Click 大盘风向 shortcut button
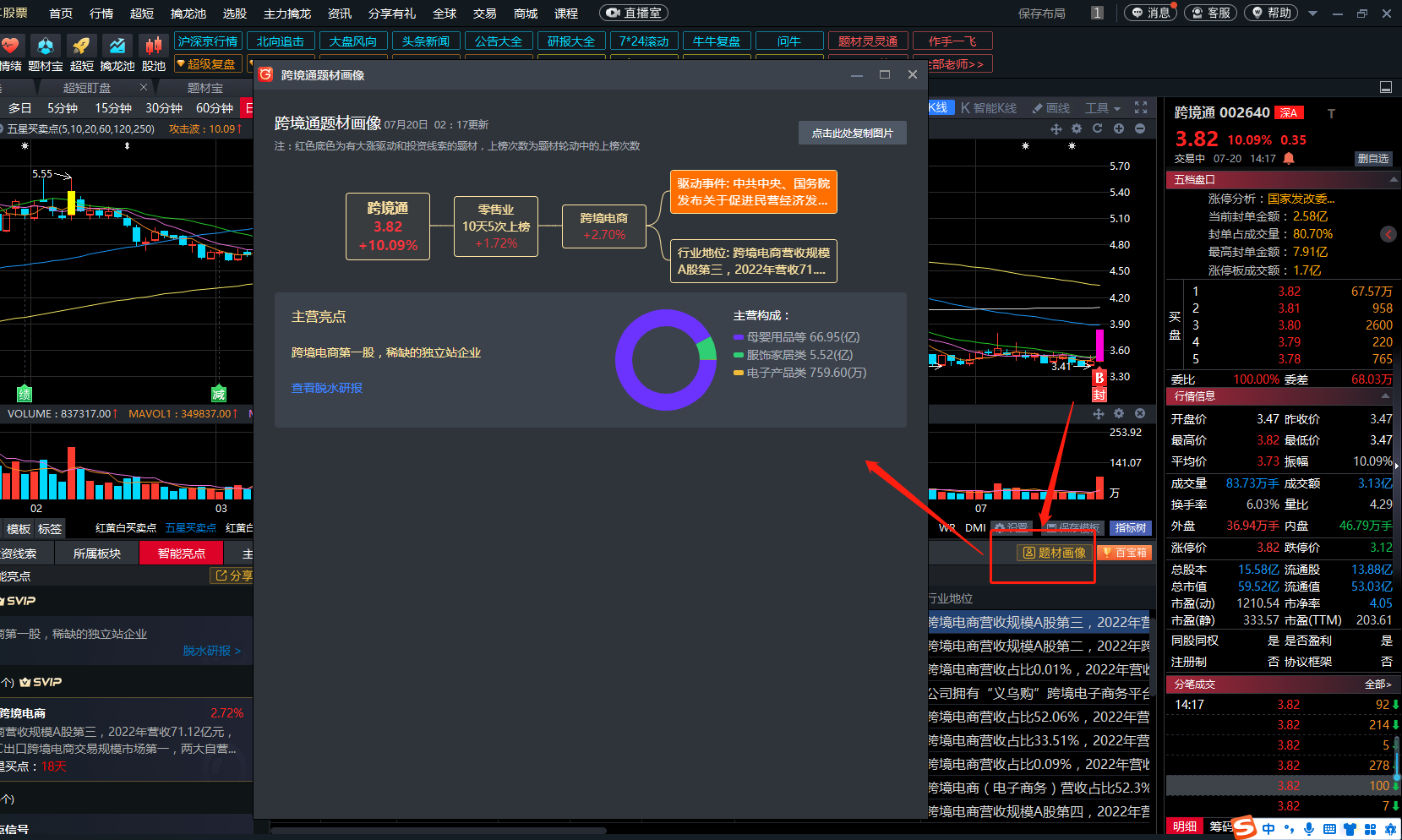The height and width of the screenshot is (840, 1402). (x=353, y=41)
